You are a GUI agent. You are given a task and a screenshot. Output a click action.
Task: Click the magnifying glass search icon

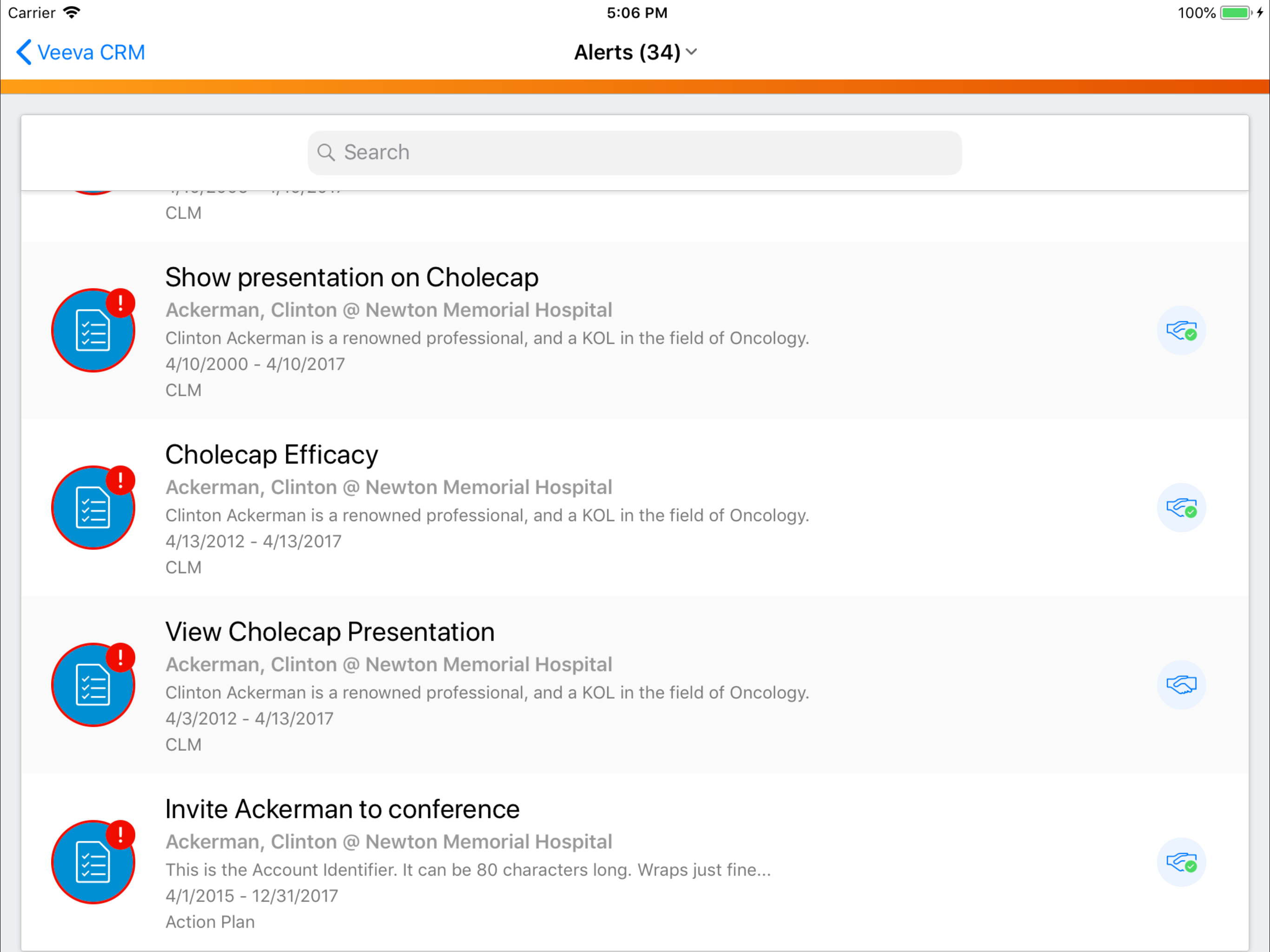326,153
